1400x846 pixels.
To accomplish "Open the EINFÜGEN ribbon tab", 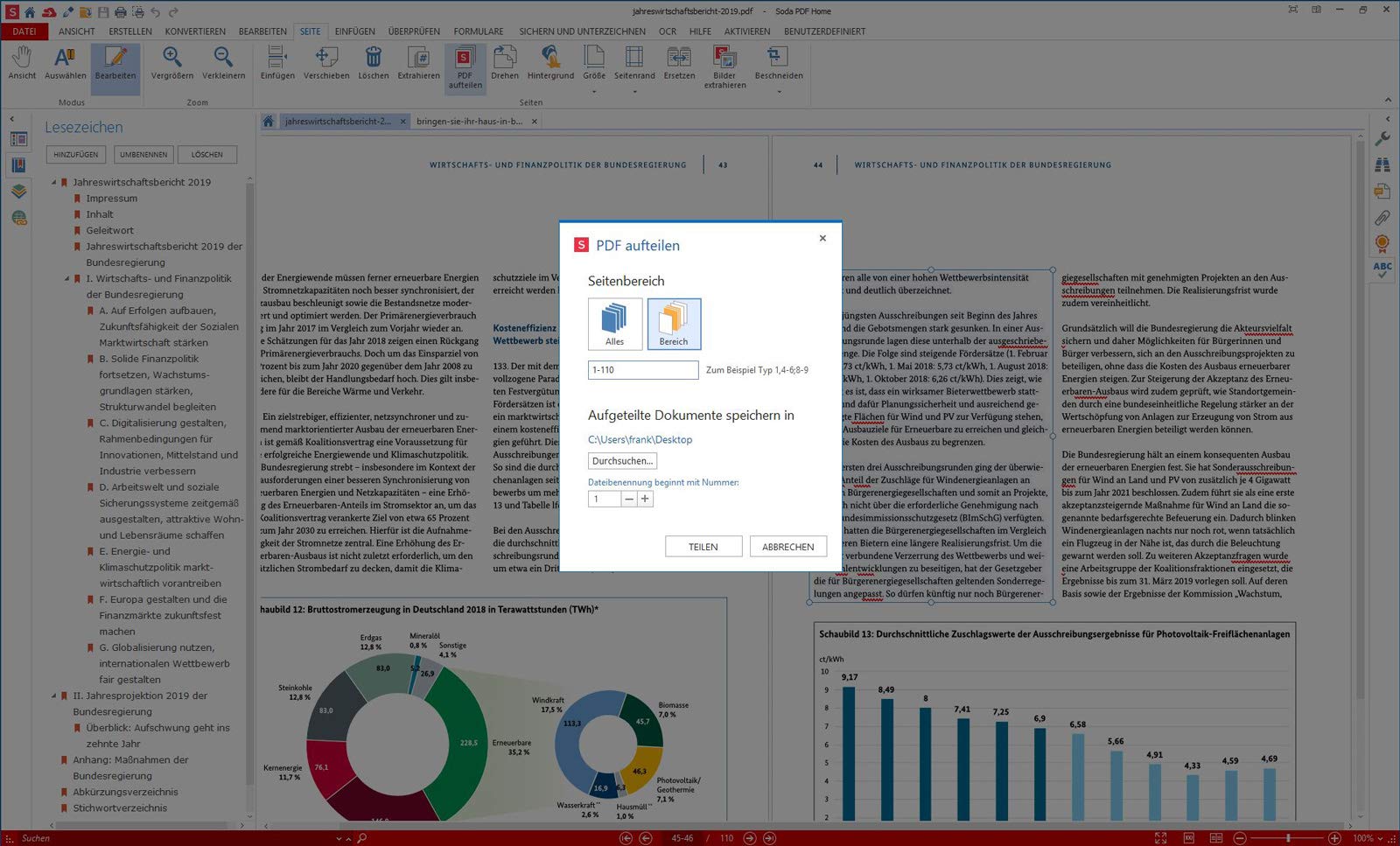I will (354, 31).
